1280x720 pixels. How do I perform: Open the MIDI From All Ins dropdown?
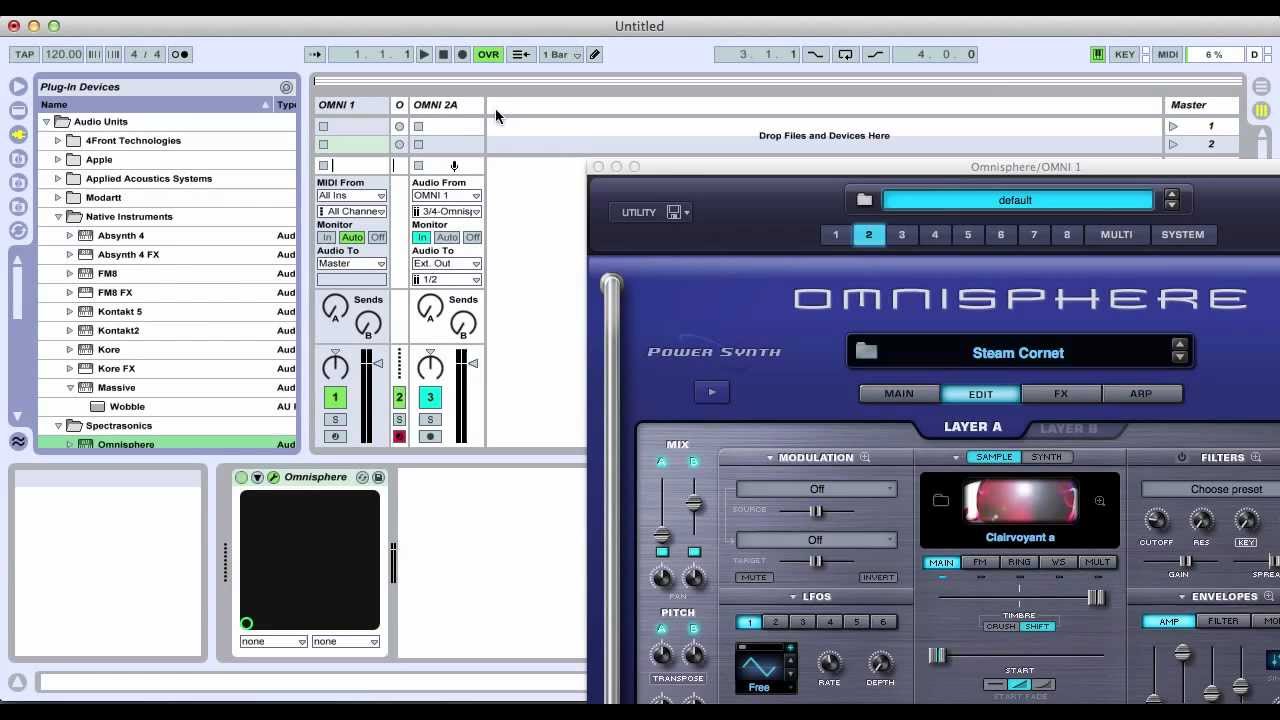[351, 196]
